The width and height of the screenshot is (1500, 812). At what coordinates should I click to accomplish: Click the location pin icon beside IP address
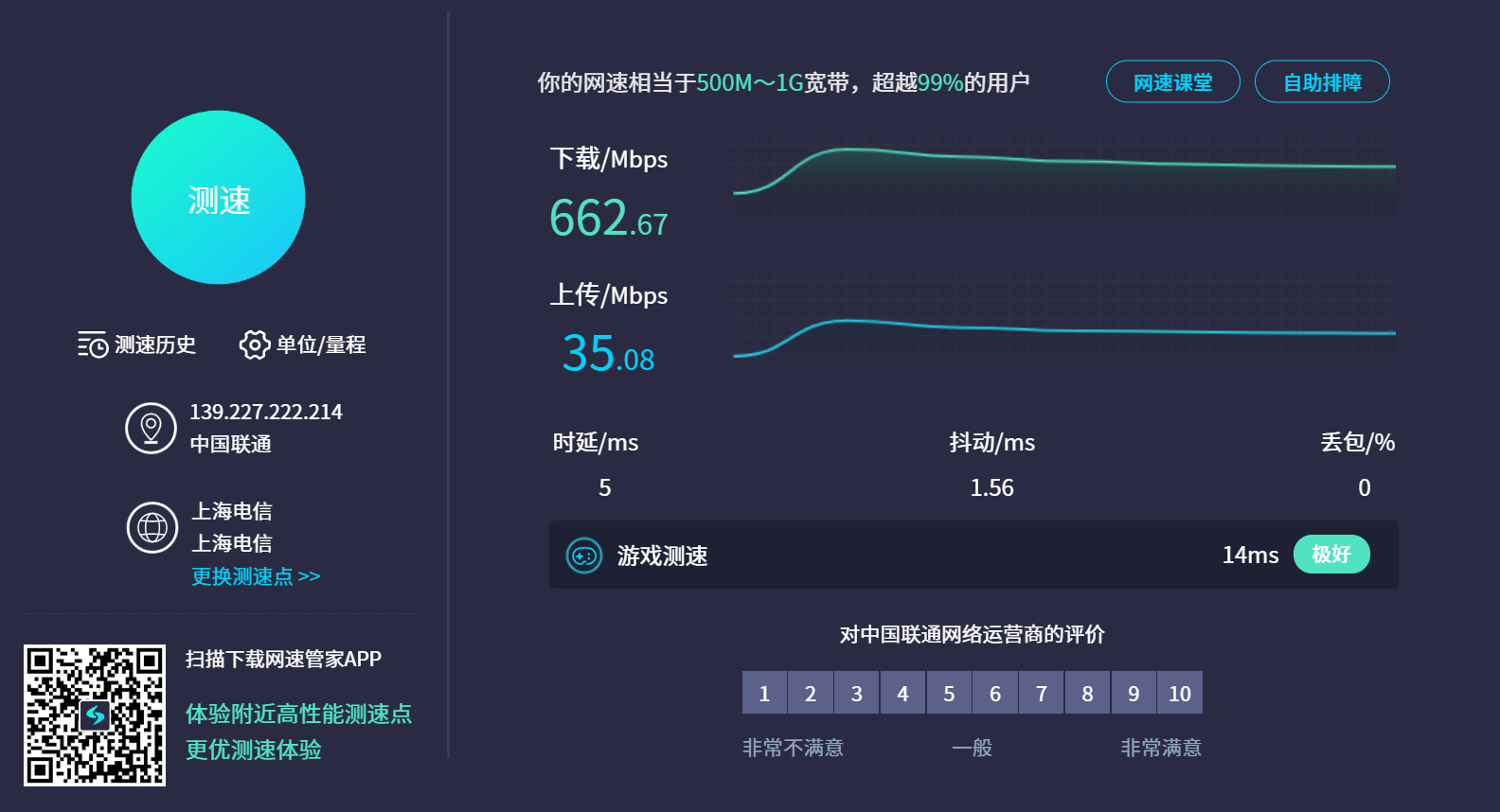coord(151,428)
